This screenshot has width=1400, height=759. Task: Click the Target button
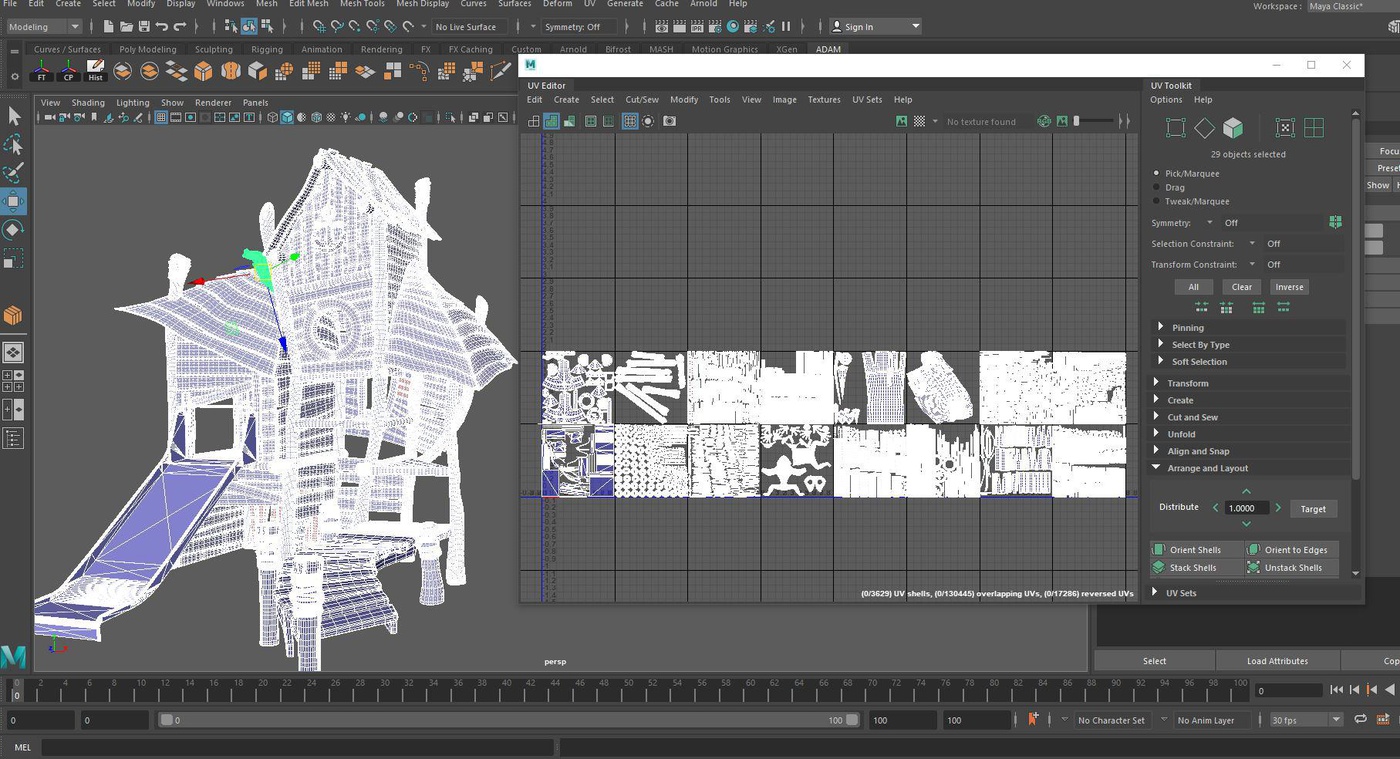(1312, 509)
